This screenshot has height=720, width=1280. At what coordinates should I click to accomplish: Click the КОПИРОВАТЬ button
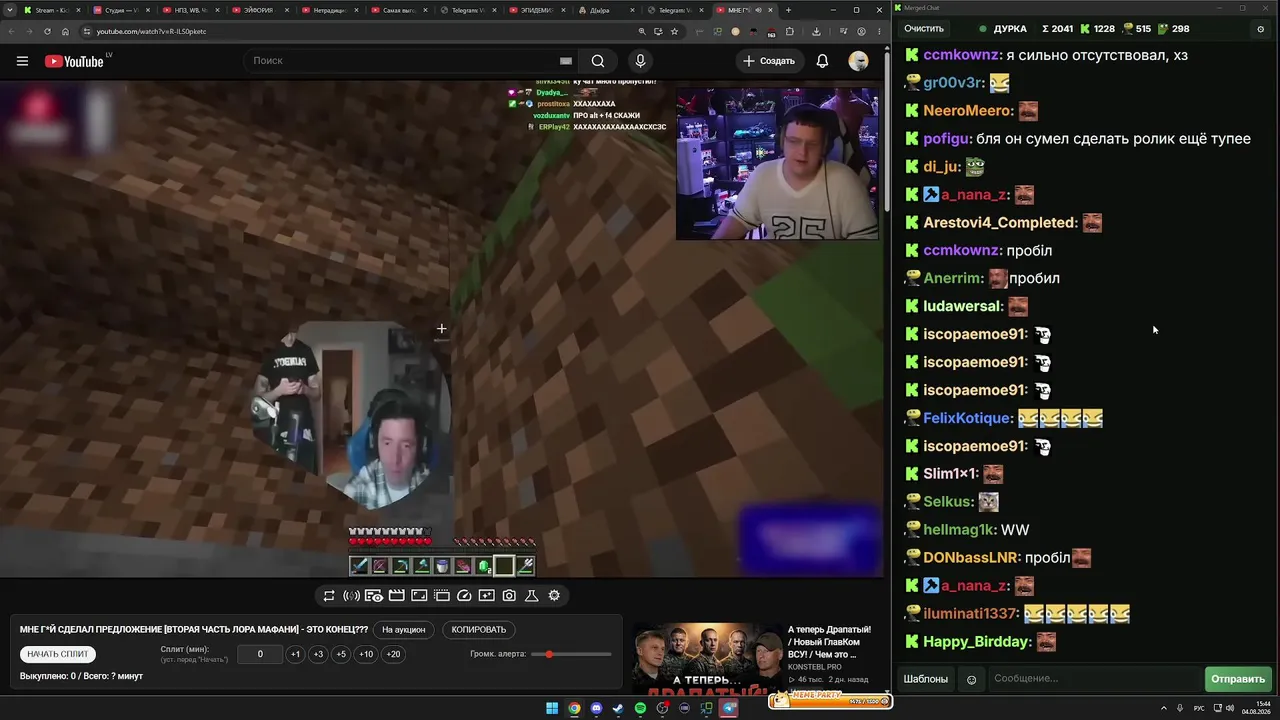[479, 630]
